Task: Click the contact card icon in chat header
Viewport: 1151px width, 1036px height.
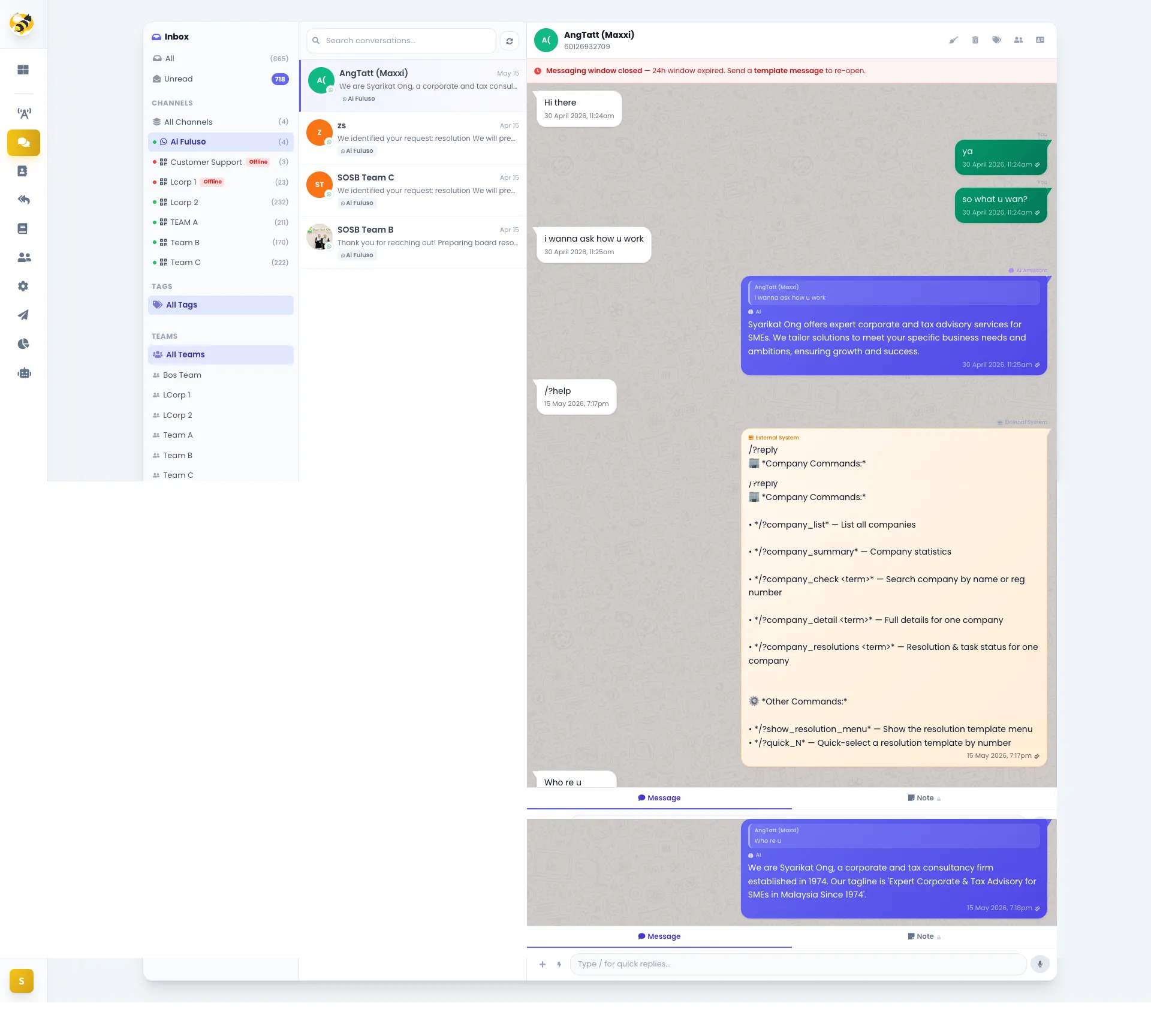Action: coord(1040,40)
